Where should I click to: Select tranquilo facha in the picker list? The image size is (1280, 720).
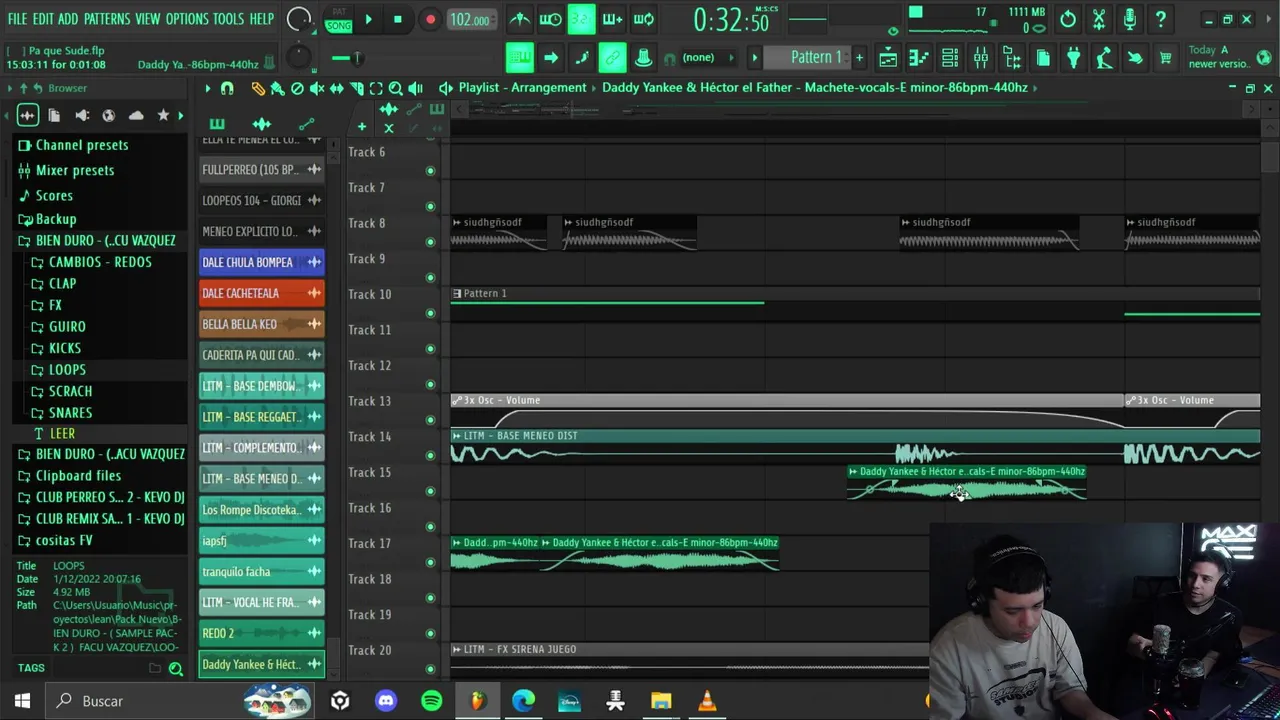(261, 571)
